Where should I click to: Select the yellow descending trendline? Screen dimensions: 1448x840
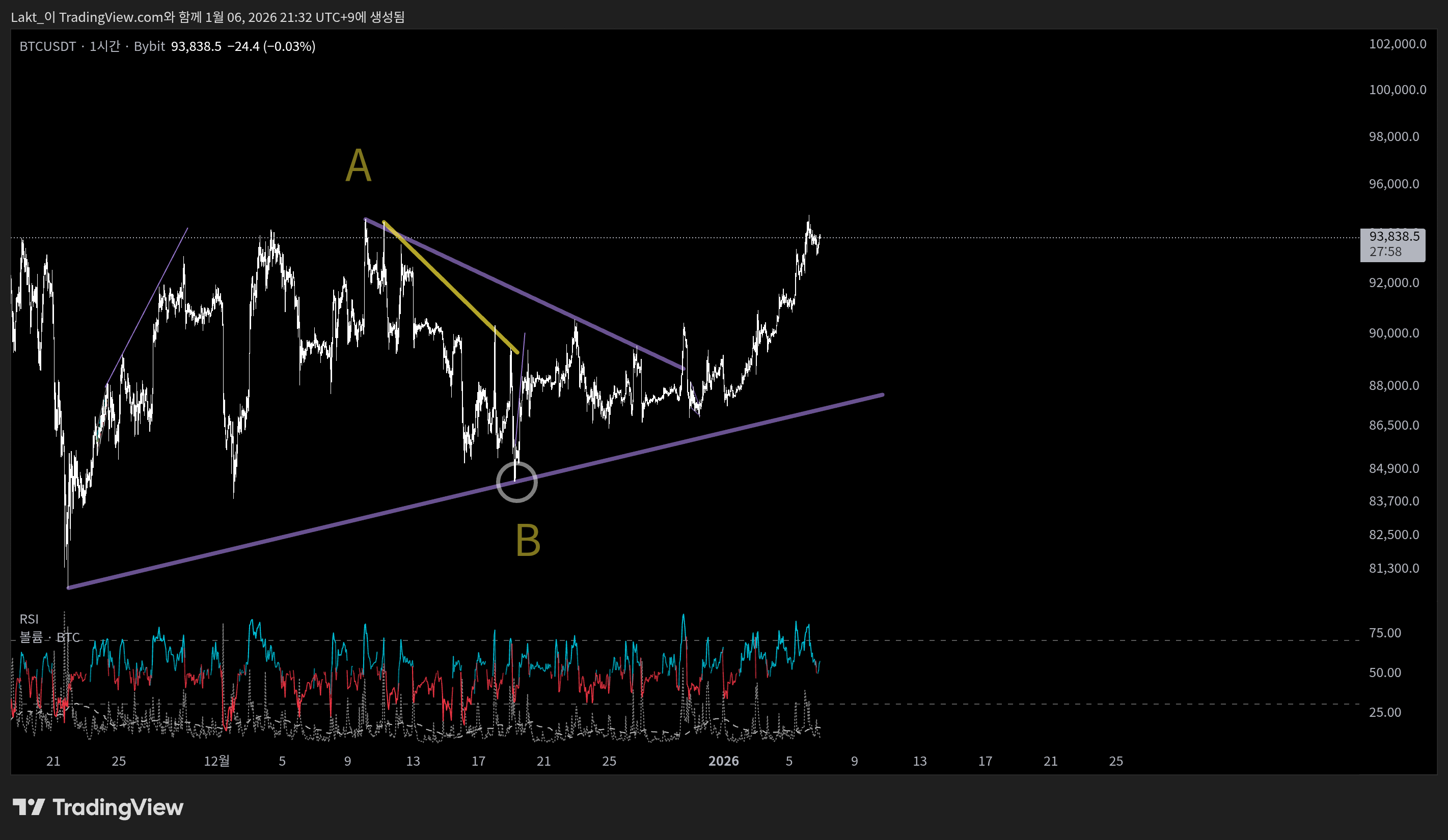pos(450,287)
